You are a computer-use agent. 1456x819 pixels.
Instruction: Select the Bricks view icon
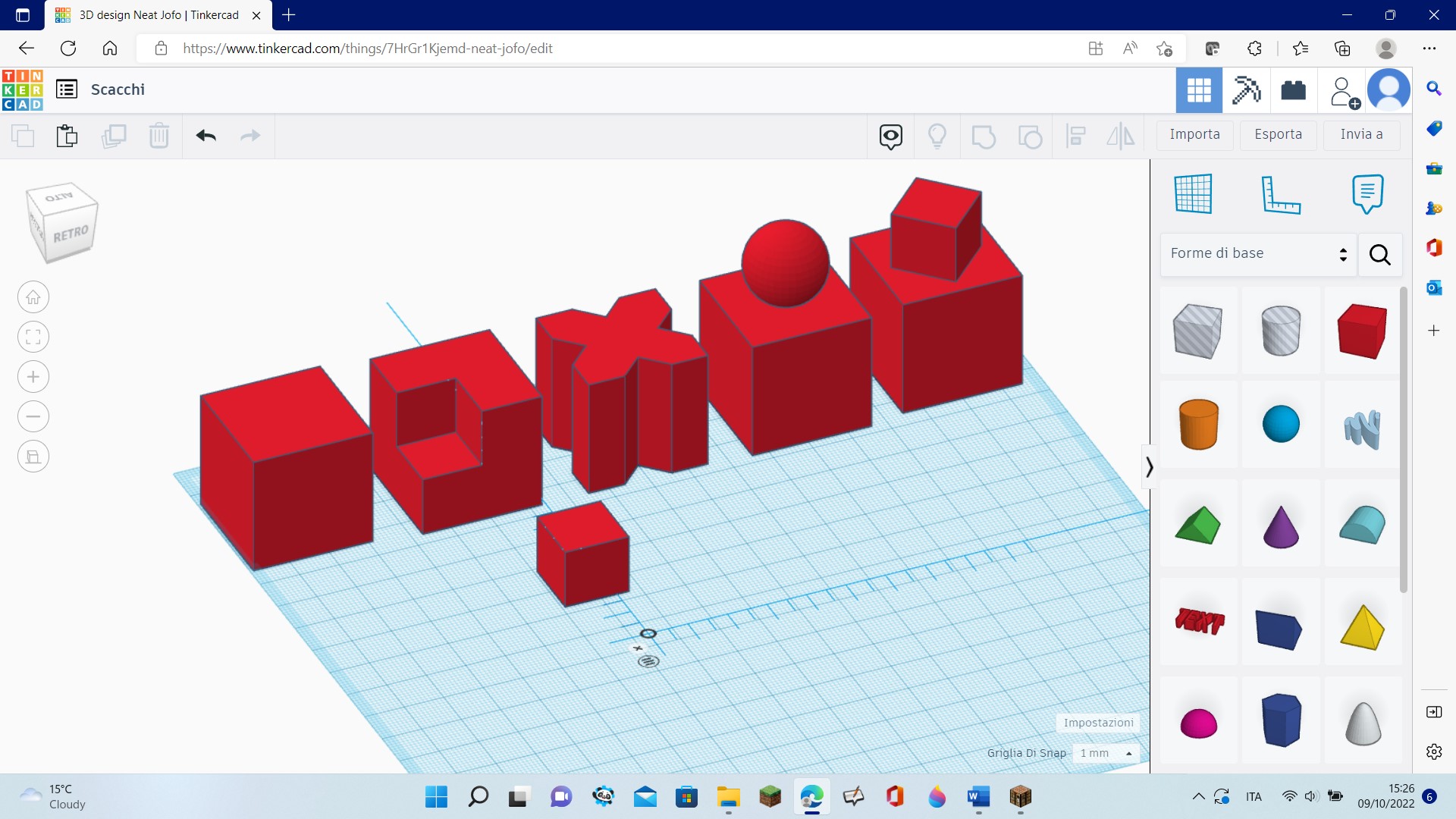pos(1293,90)
